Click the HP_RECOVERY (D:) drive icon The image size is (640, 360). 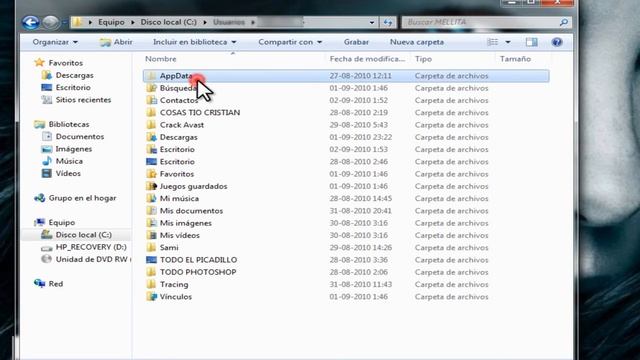47,247
